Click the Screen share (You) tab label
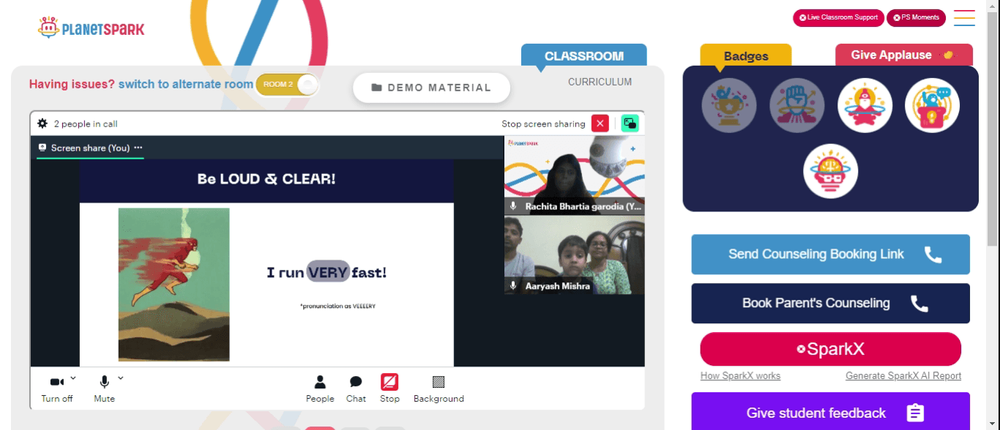Viewport: 1000px width, 430px height. (x=90, y=147)
